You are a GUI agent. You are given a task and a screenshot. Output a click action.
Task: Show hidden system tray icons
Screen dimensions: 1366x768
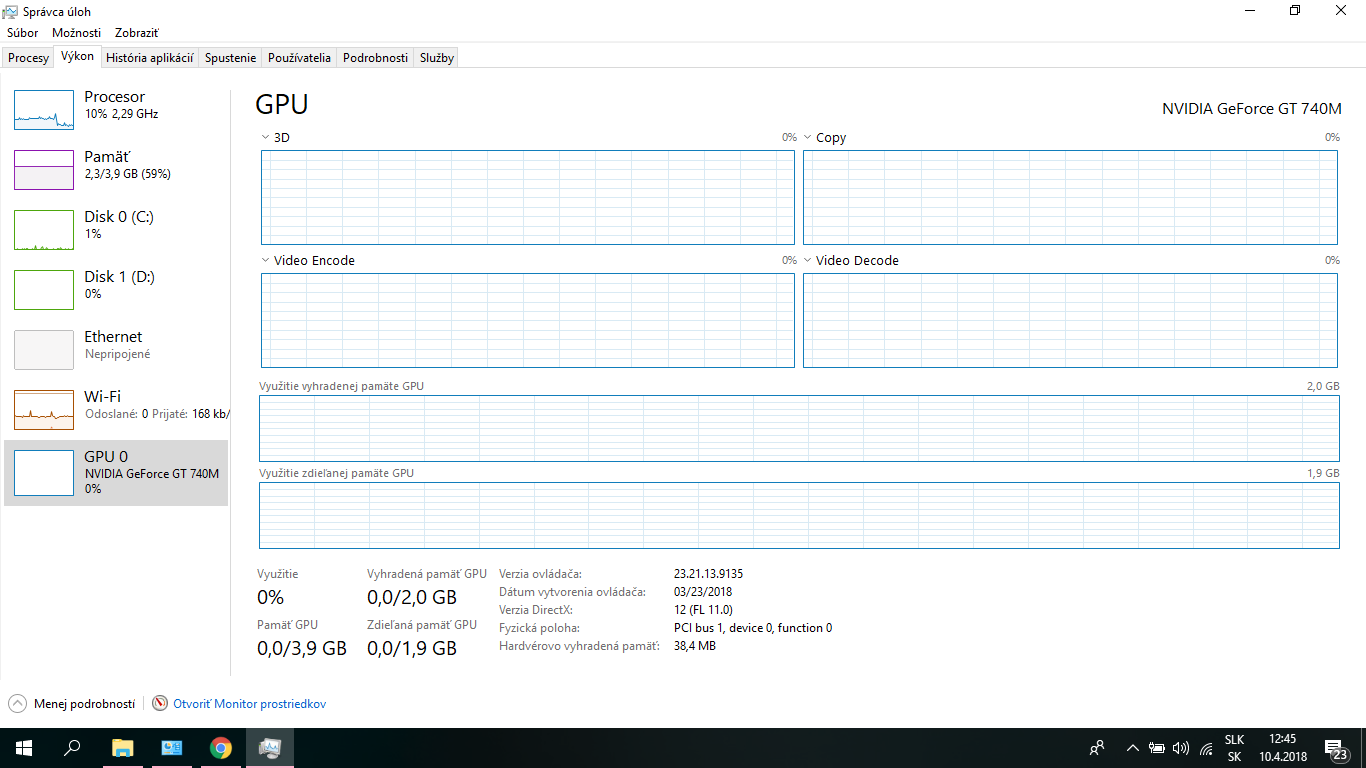pos(1132,747)
